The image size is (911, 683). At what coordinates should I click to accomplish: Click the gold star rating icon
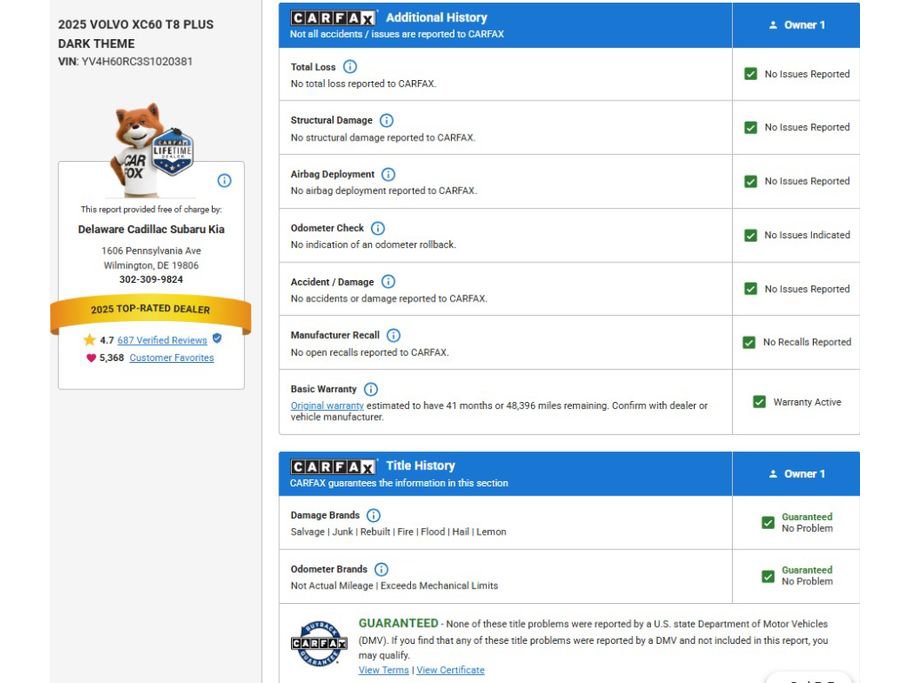pos(89,340)
